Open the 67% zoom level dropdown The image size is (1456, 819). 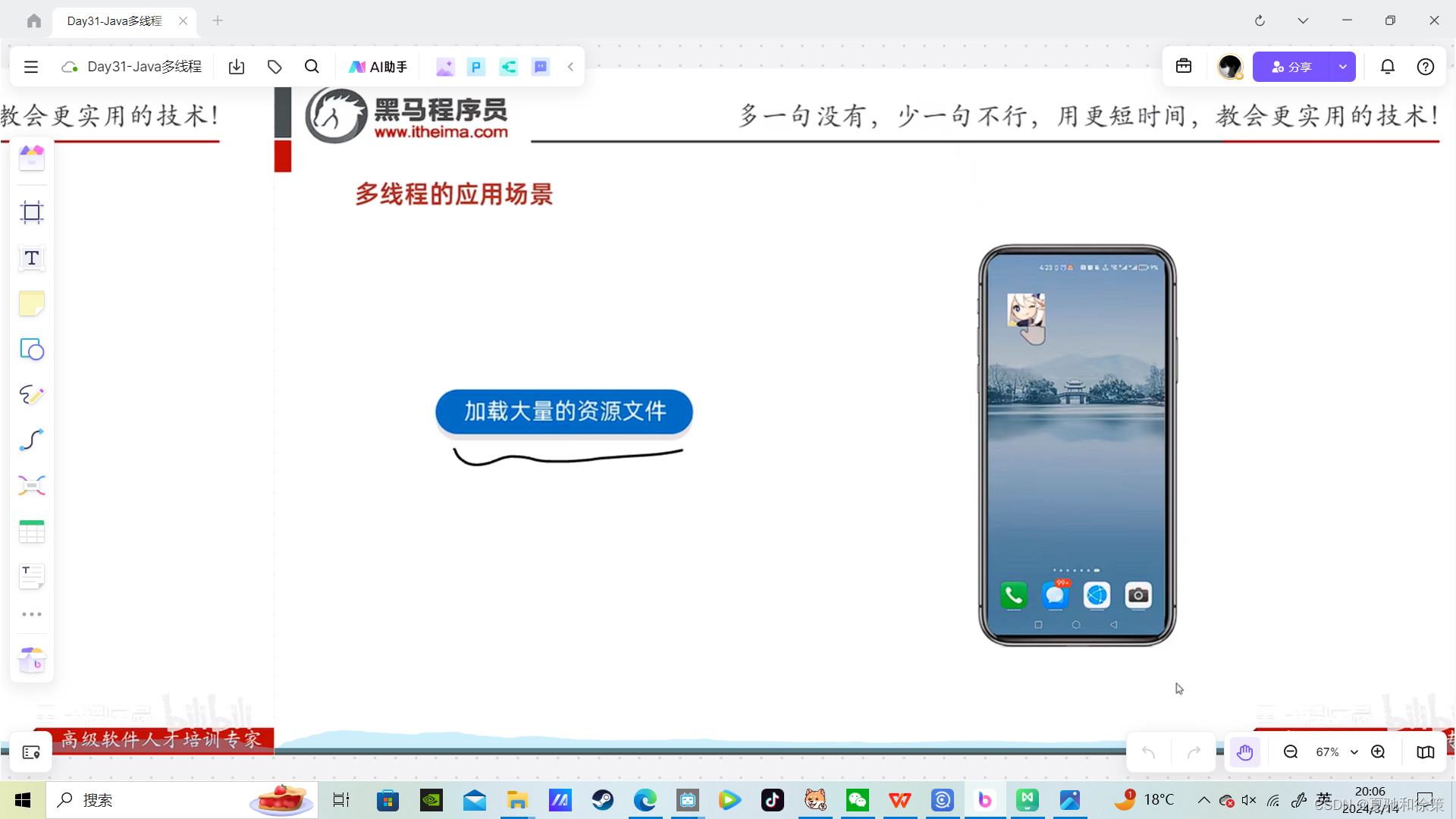coord(1336,752)
